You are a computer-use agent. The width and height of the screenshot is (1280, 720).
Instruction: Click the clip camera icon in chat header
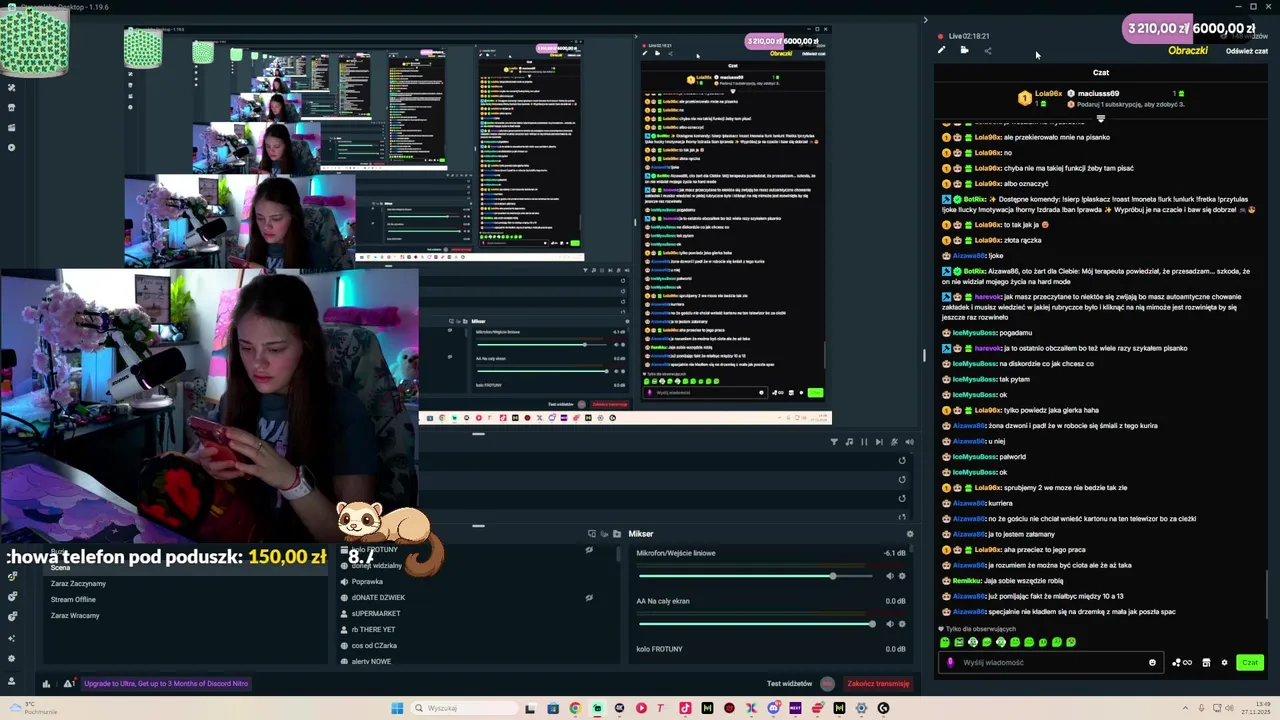964,50
